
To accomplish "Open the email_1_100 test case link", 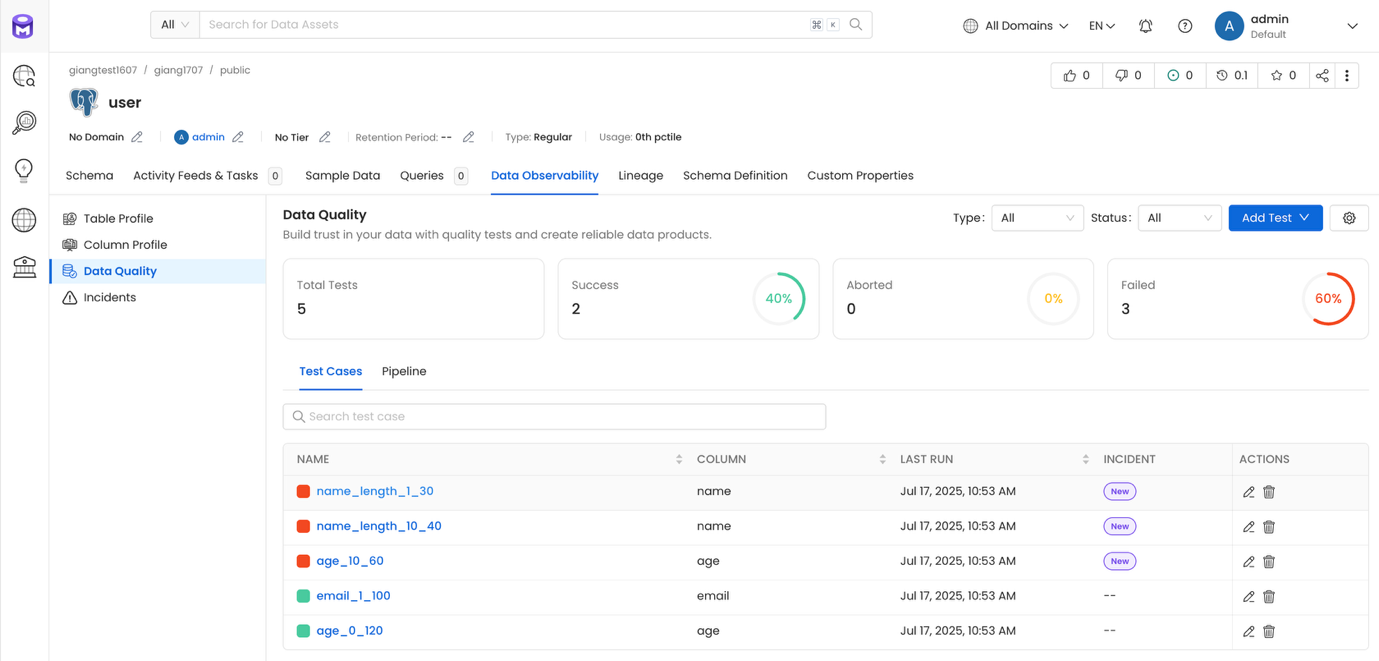I will (x=353, y=596).
